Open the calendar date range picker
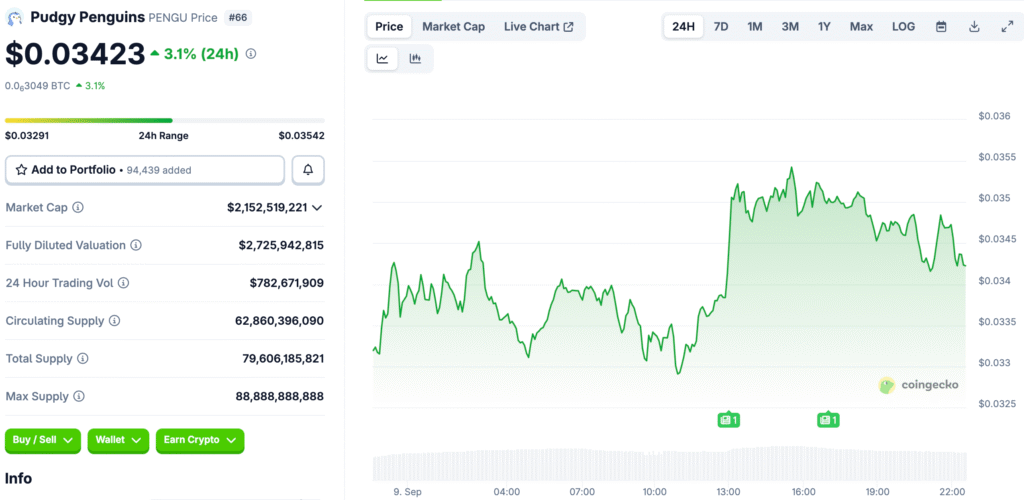 coord(941,27)
